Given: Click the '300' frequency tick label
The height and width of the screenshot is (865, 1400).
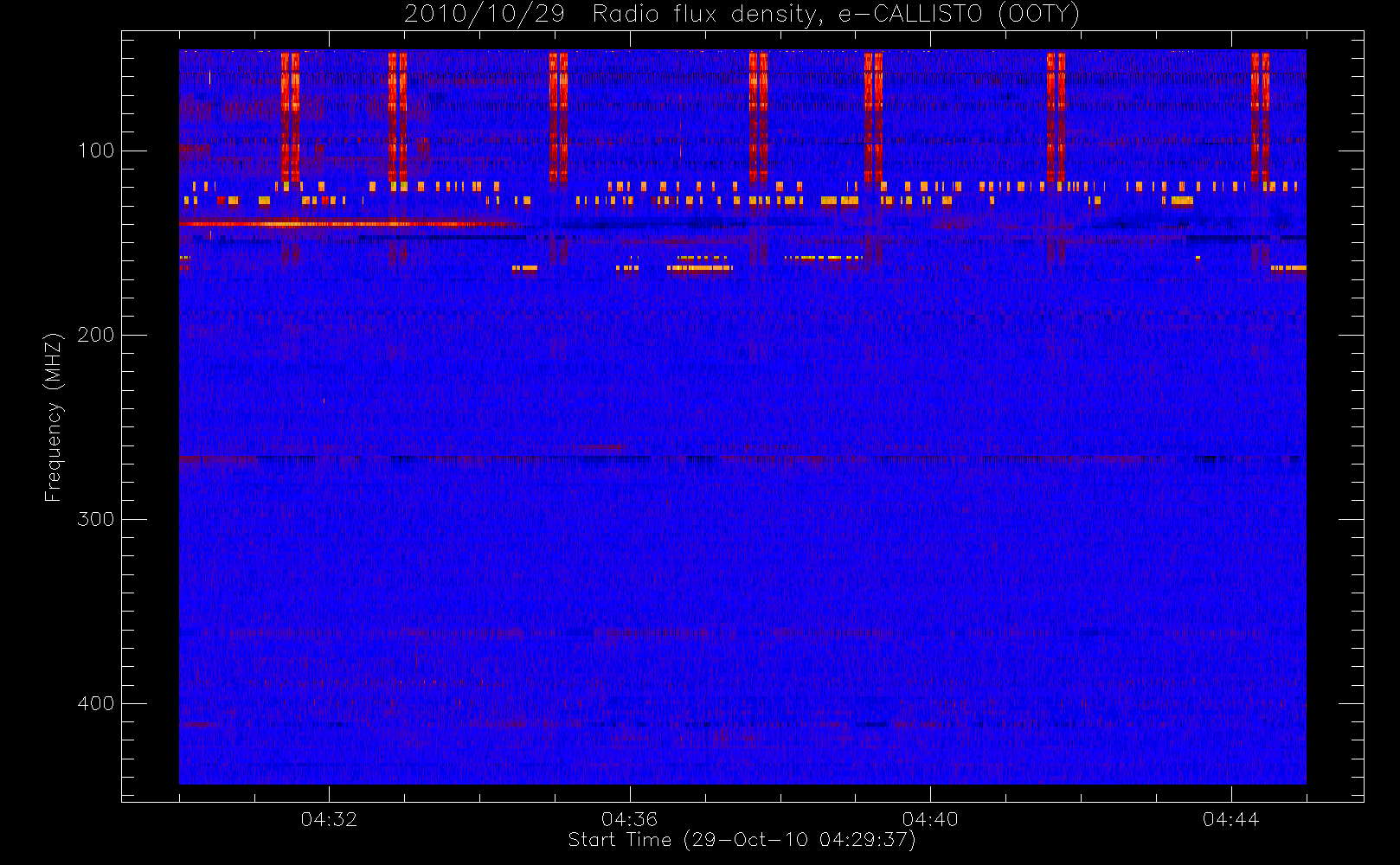Looking at the screenshot, I should point(96,519).
